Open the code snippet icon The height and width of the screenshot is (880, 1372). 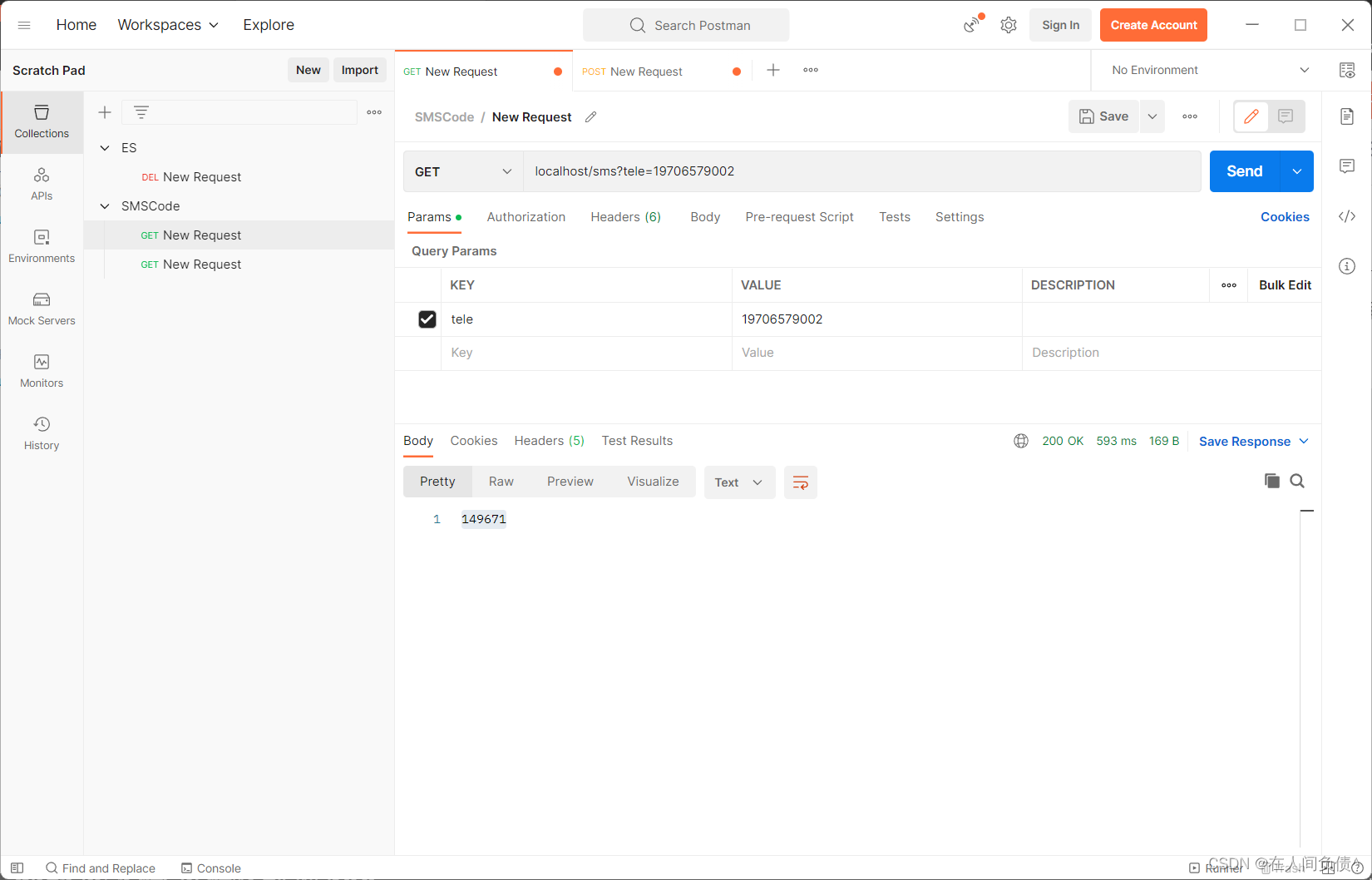coord(1347,216)
